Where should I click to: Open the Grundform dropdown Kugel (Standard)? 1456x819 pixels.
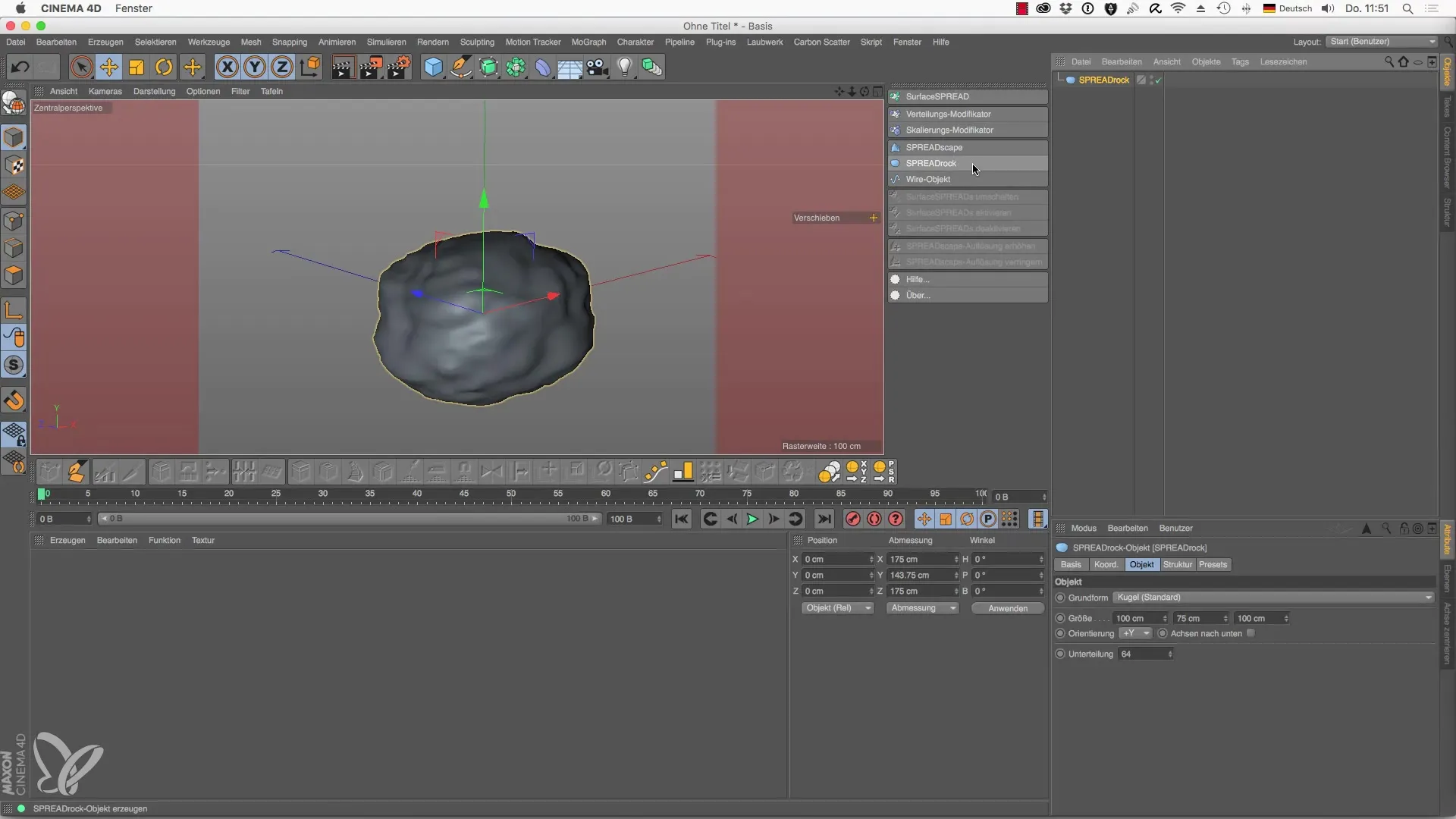pos(1274,598)
